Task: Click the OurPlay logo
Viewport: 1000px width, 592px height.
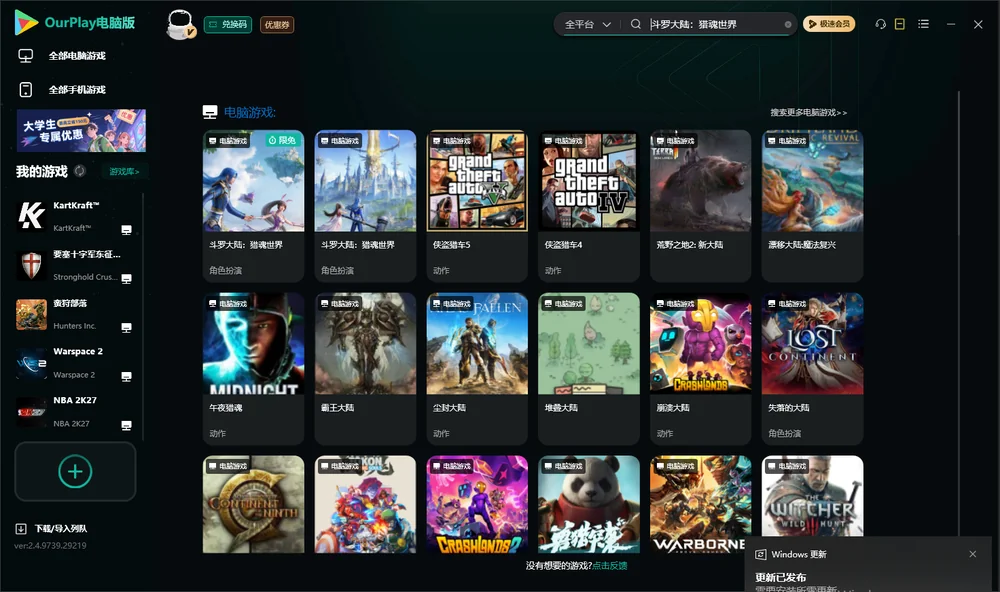Action: pyautogui.click(x=75, y=22)
